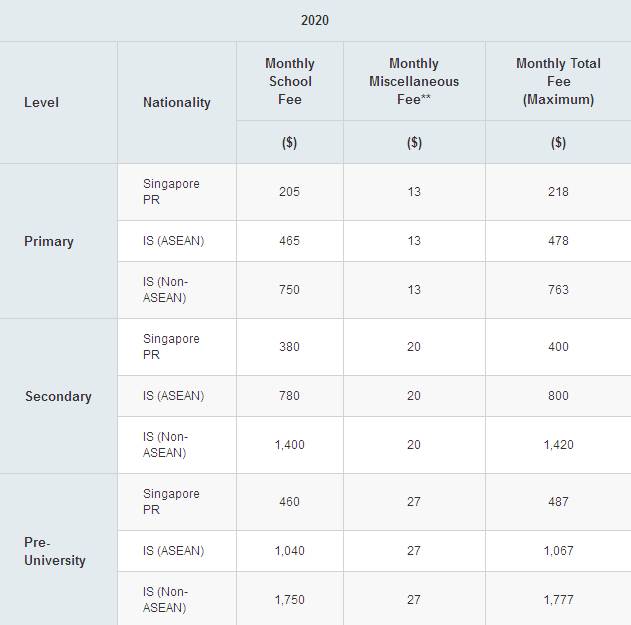Image resolution: width=631 pixels, height=625 pixels.
Task: Click the Monthly School Fee header
Action: click(x=289, y=81)
